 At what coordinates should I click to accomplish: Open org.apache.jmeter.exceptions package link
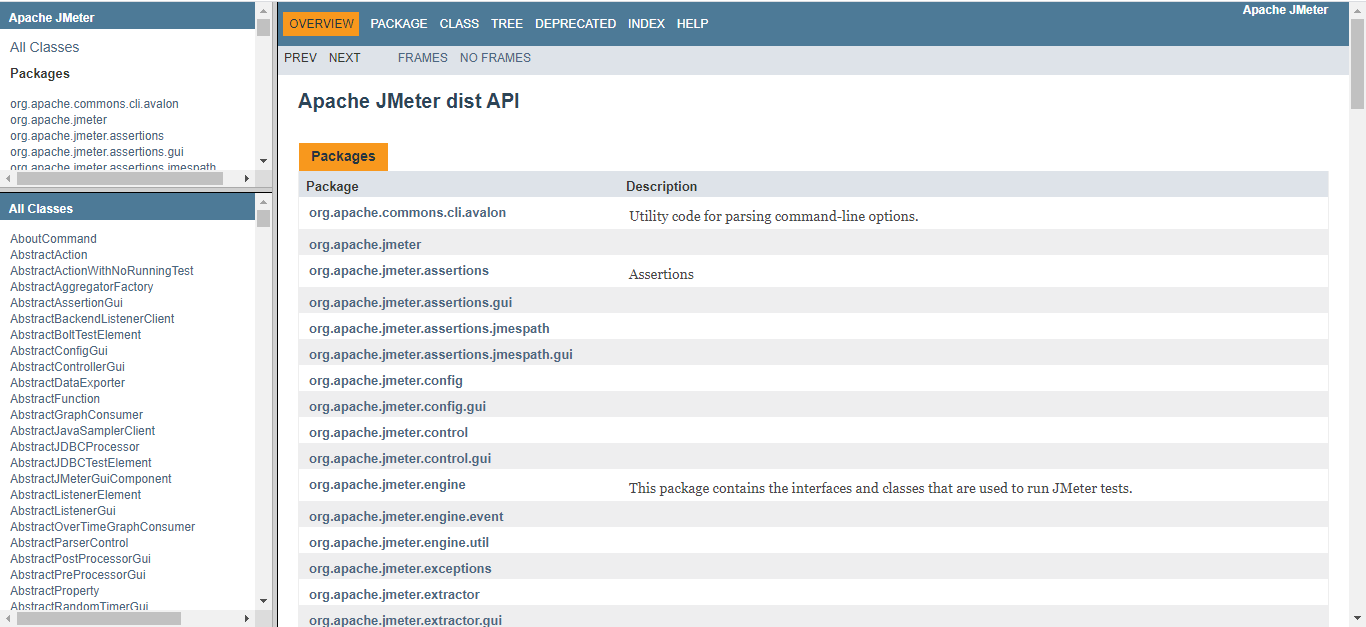pyautogui.click(x=400, y=569)
